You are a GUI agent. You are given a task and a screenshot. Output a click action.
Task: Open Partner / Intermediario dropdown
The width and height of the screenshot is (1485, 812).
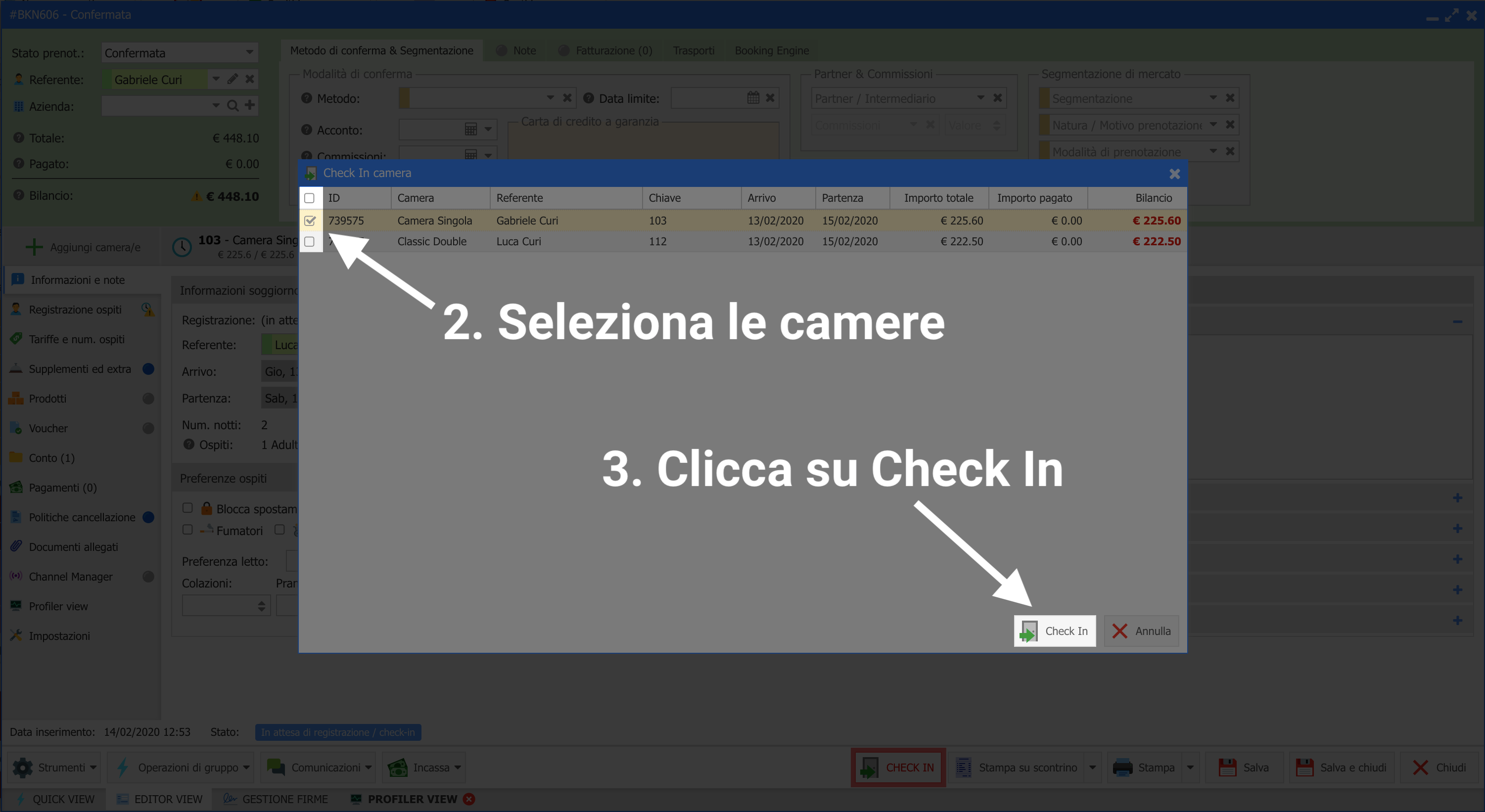pyautogui.click(x=980, y=98)
